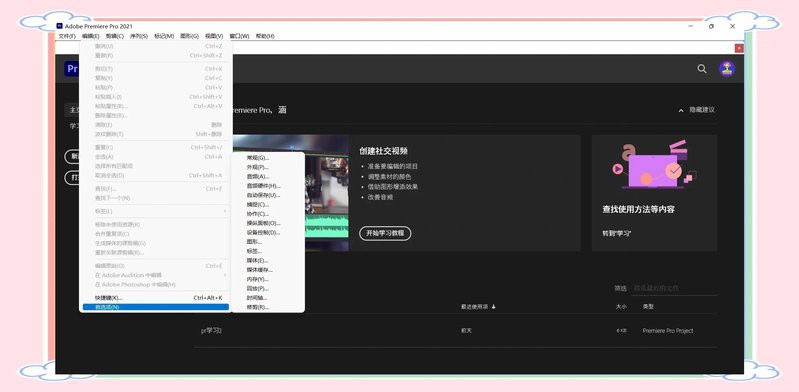Click the Premiere Pro Pr logo

click(72, 69)
